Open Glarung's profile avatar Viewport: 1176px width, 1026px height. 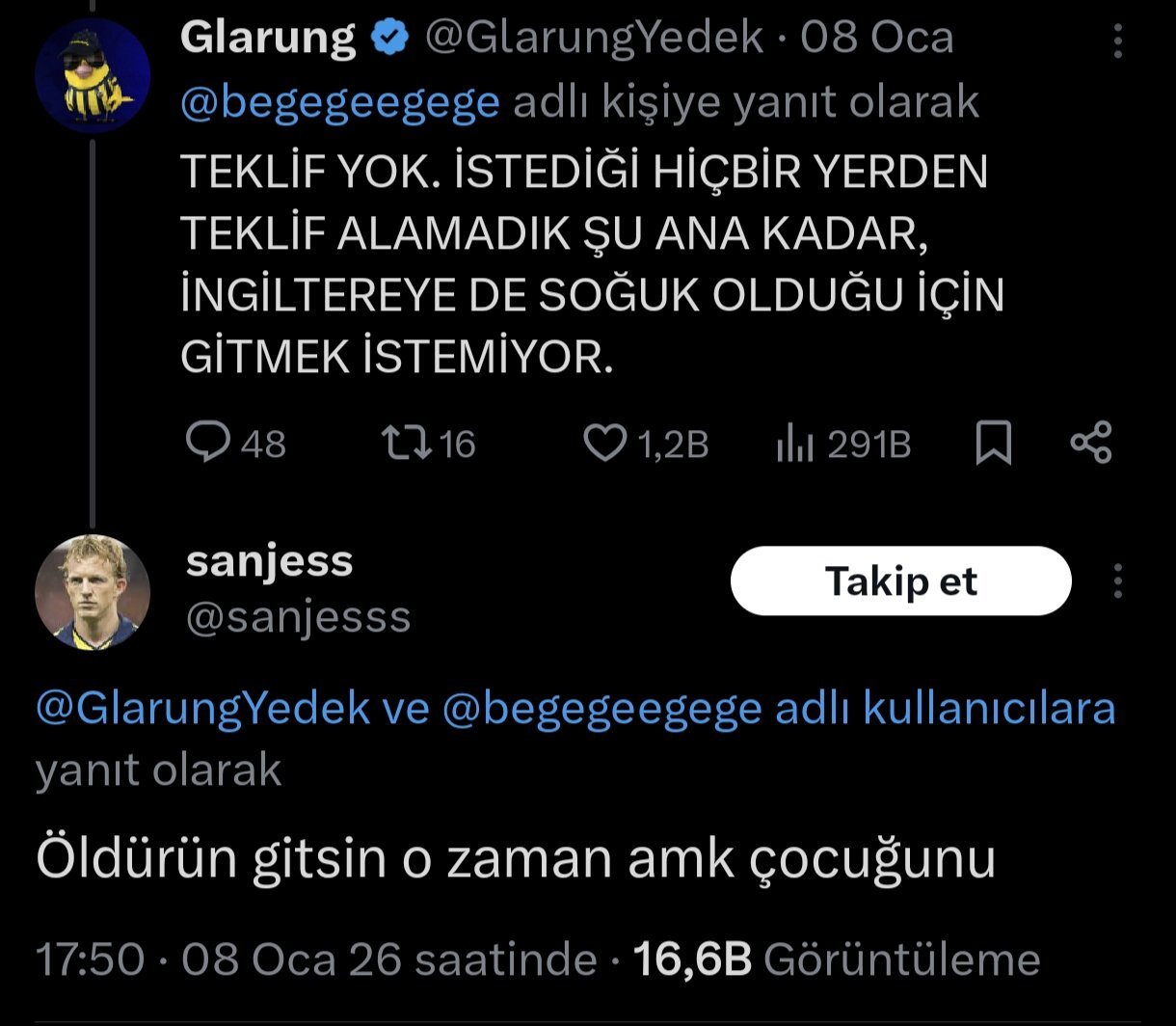click(x=93, y=74)
